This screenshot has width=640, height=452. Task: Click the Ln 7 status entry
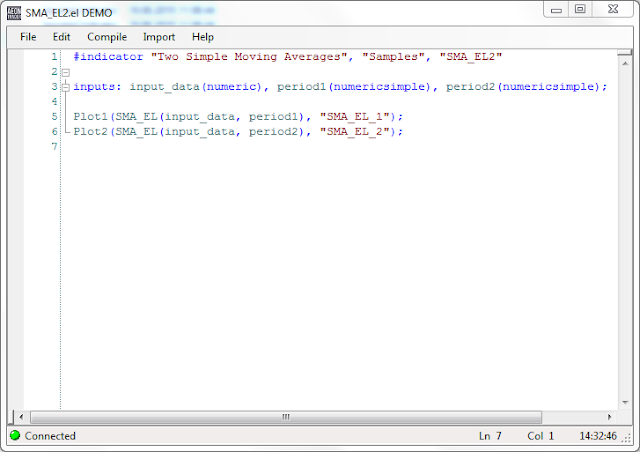490,436
